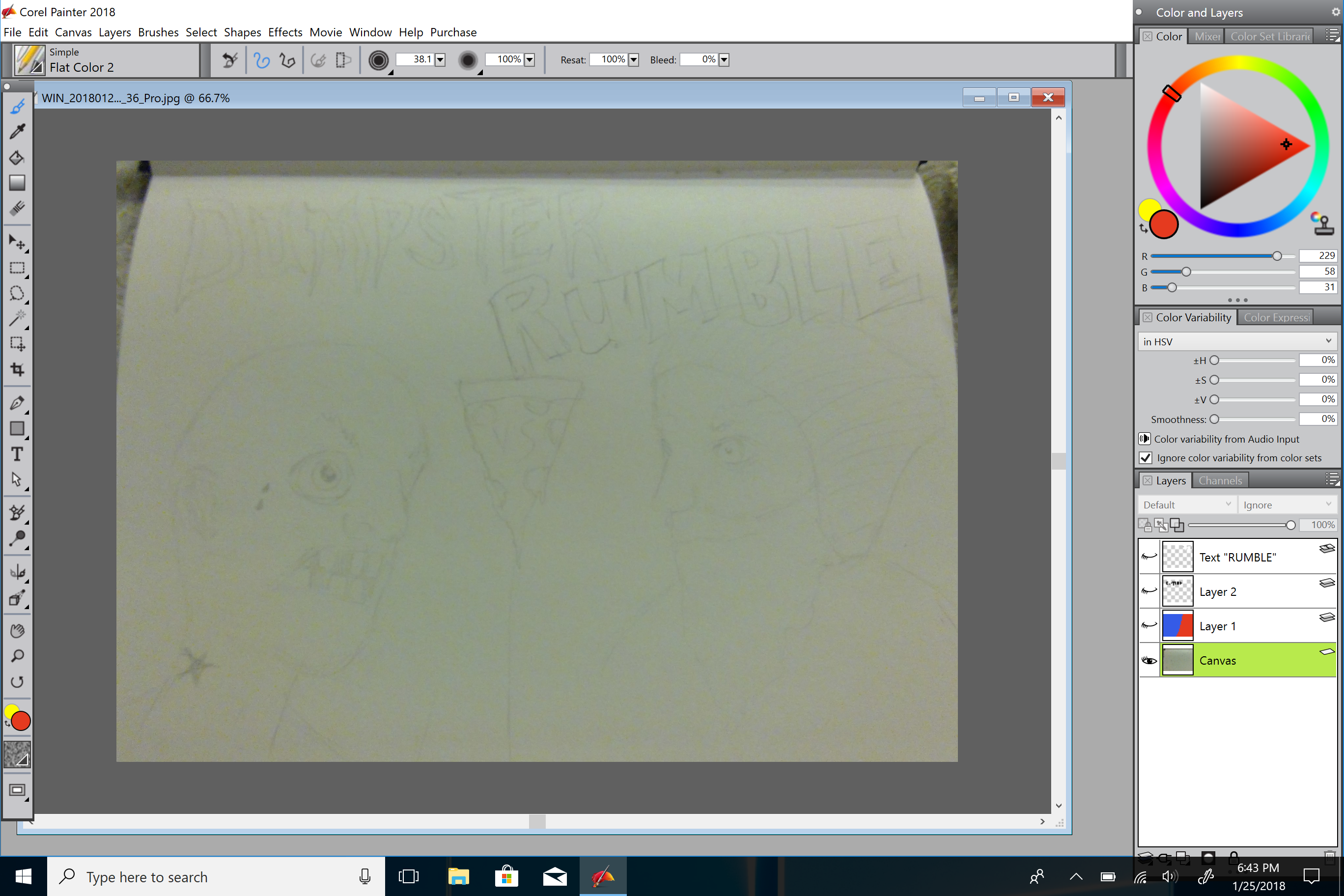This screenshot has height=896, width=1344.
Task: Select the Grabber hand tool
Action: 17,631
